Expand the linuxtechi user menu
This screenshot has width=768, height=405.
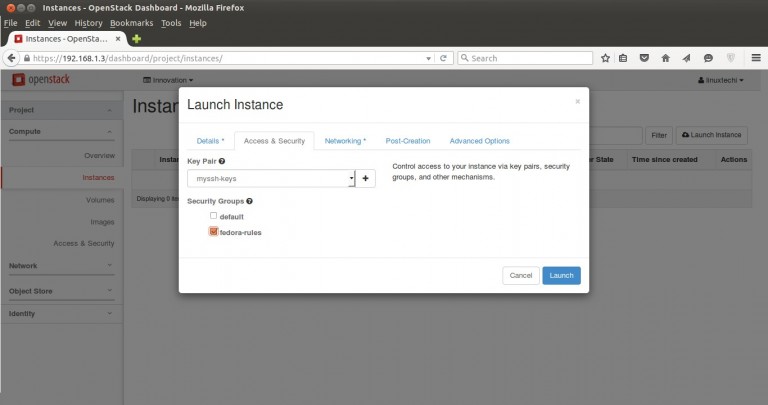click(x=719, y=80)
